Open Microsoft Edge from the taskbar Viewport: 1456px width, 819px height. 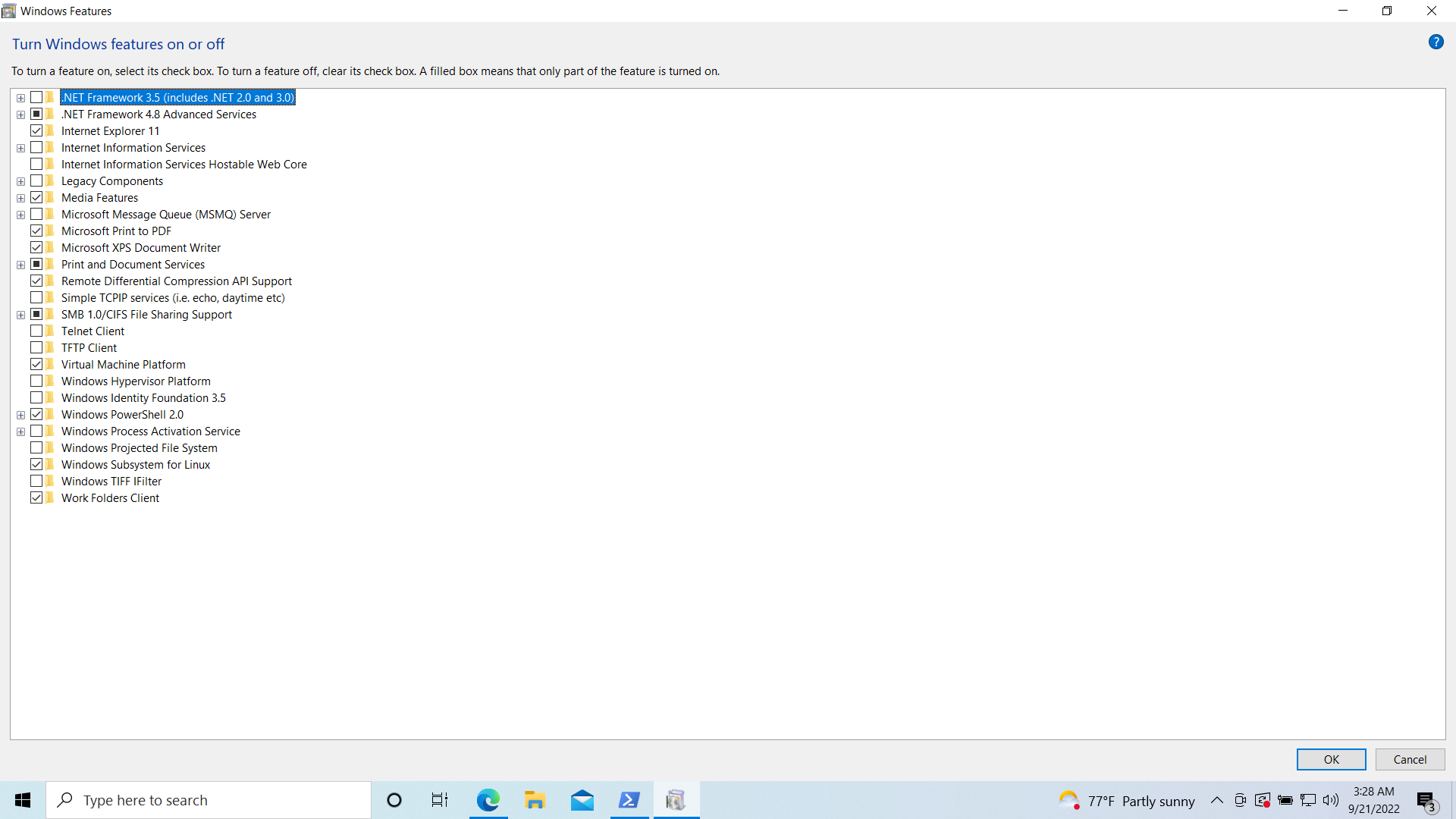(x=488, y=800)
